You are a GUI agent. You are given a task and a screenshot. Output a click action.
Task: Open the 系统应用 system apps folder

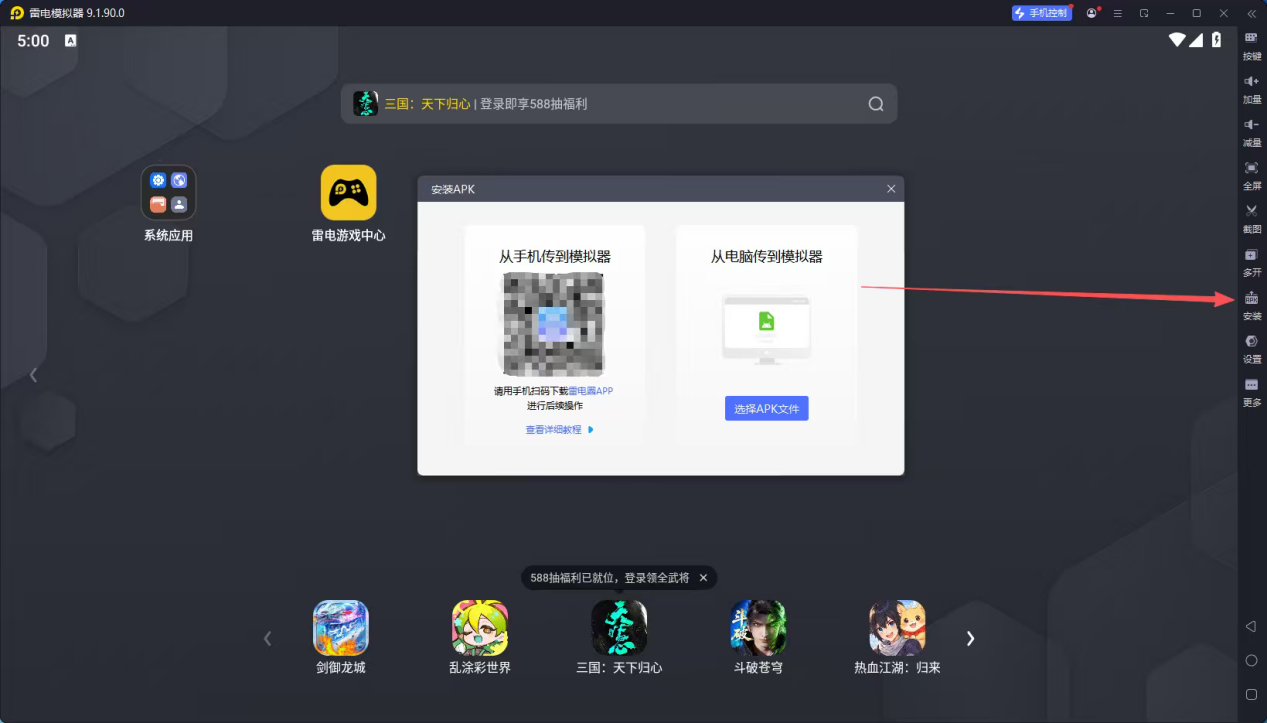click(168, 204)
